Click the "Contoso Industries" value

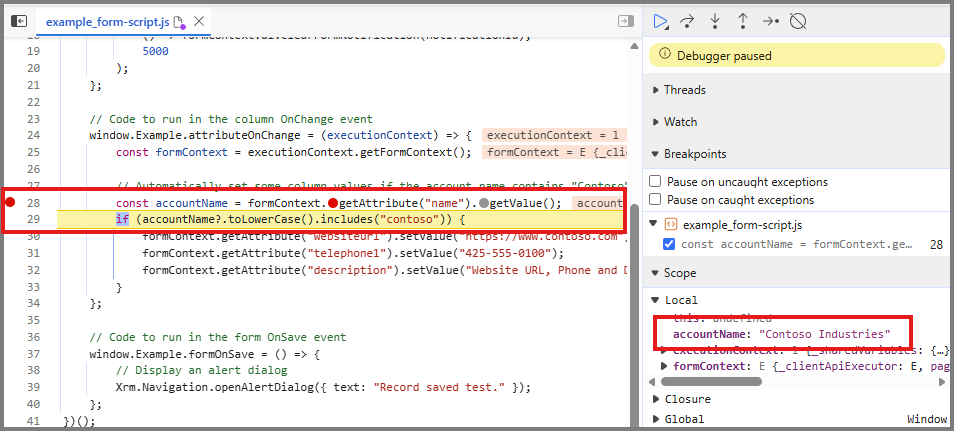(824, 334)
